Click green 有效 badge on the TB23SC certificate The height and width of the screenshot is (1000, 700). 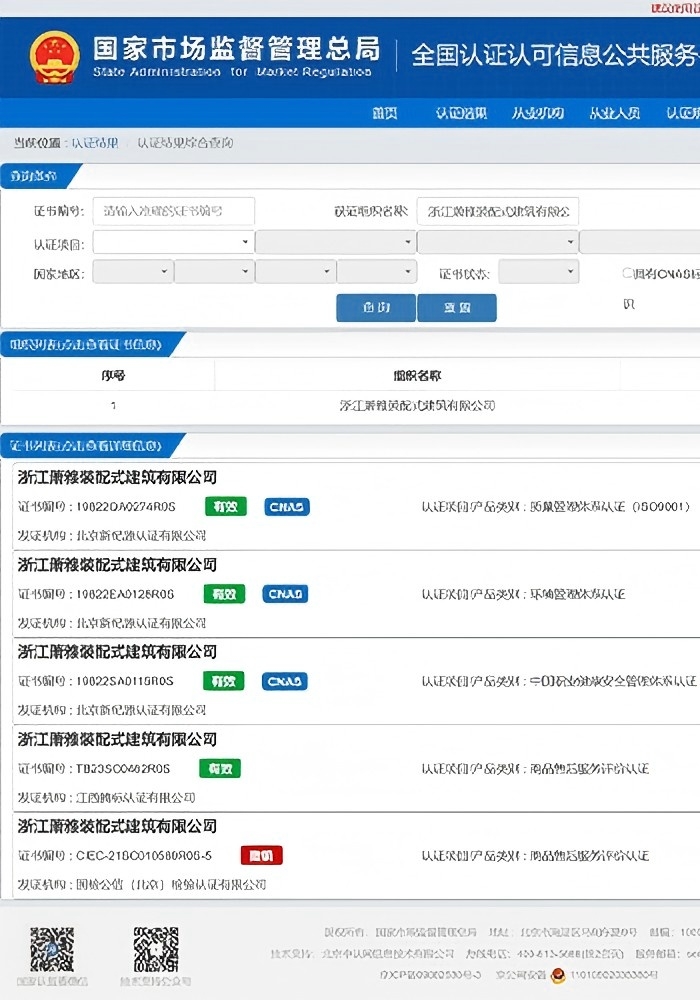coord(220,769)
